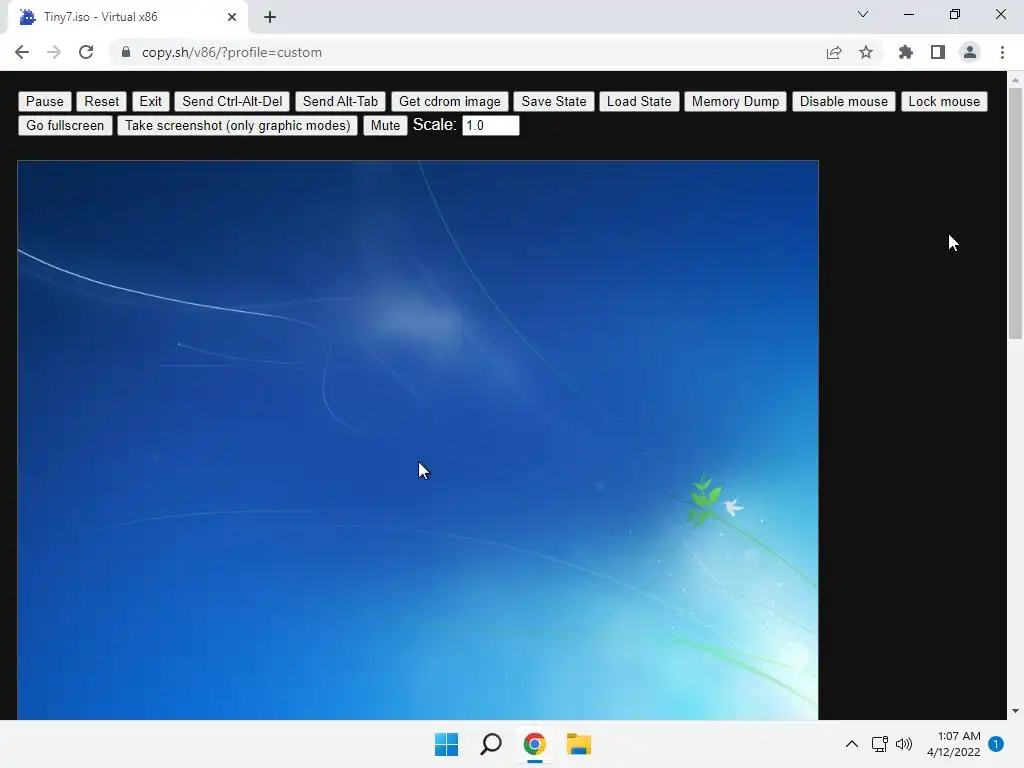Mute the emulator sound
Screen dimensions: 1024x768
385,125
